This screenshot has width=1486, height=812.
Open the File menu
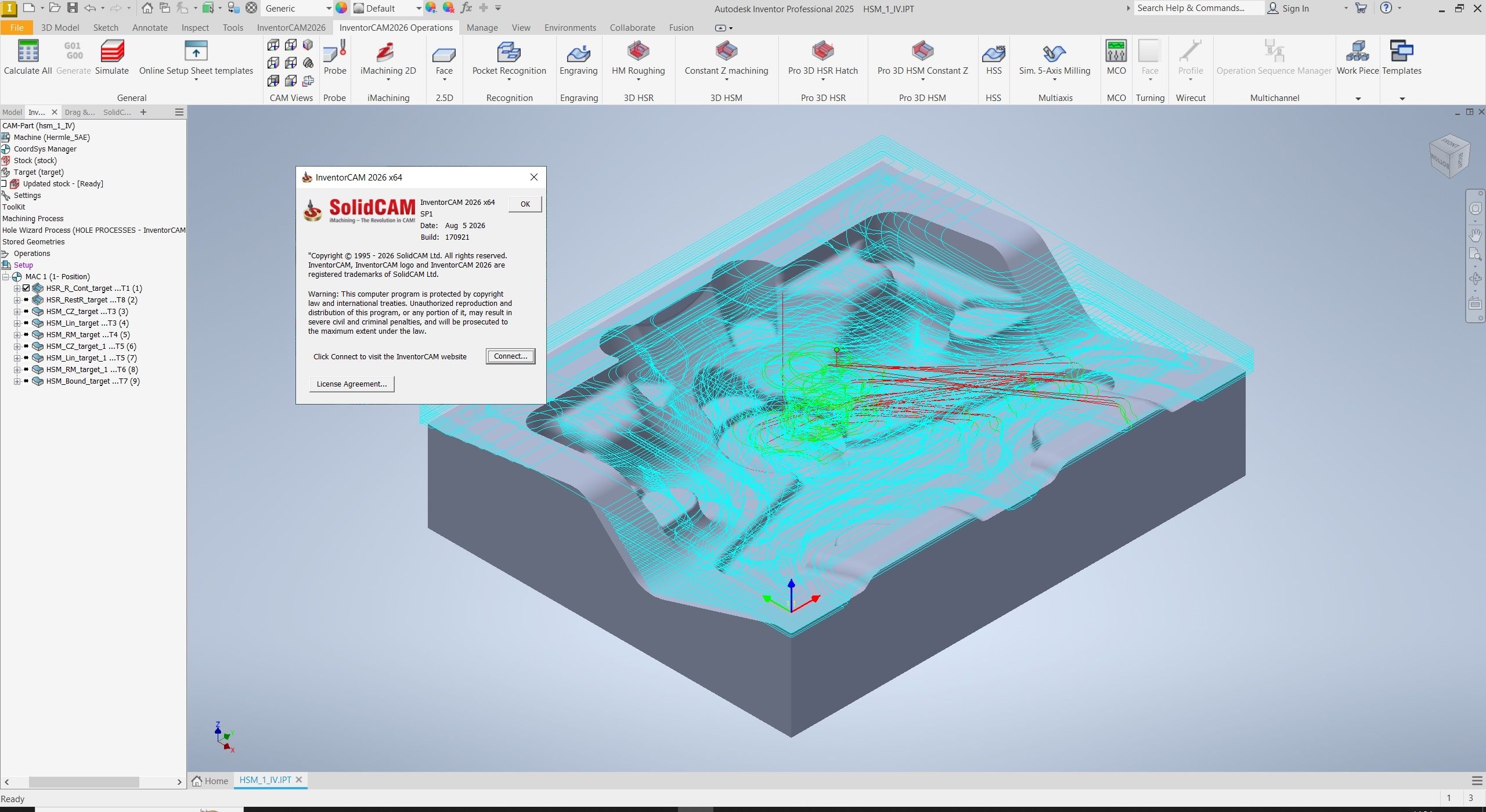click(17, 27)
